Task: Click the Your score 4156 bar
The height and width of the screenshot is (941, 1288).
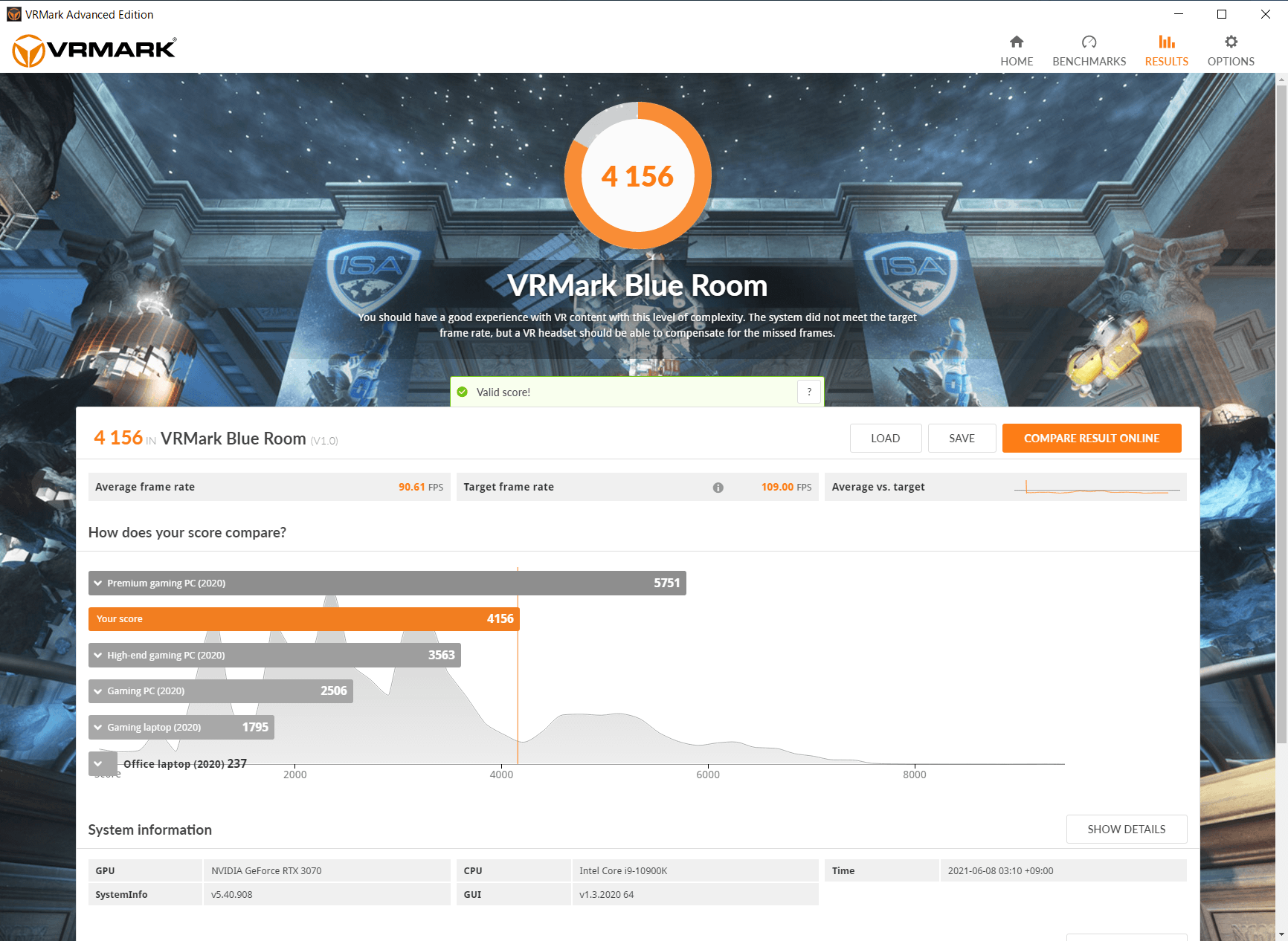Action: click(x=303, y=618)
